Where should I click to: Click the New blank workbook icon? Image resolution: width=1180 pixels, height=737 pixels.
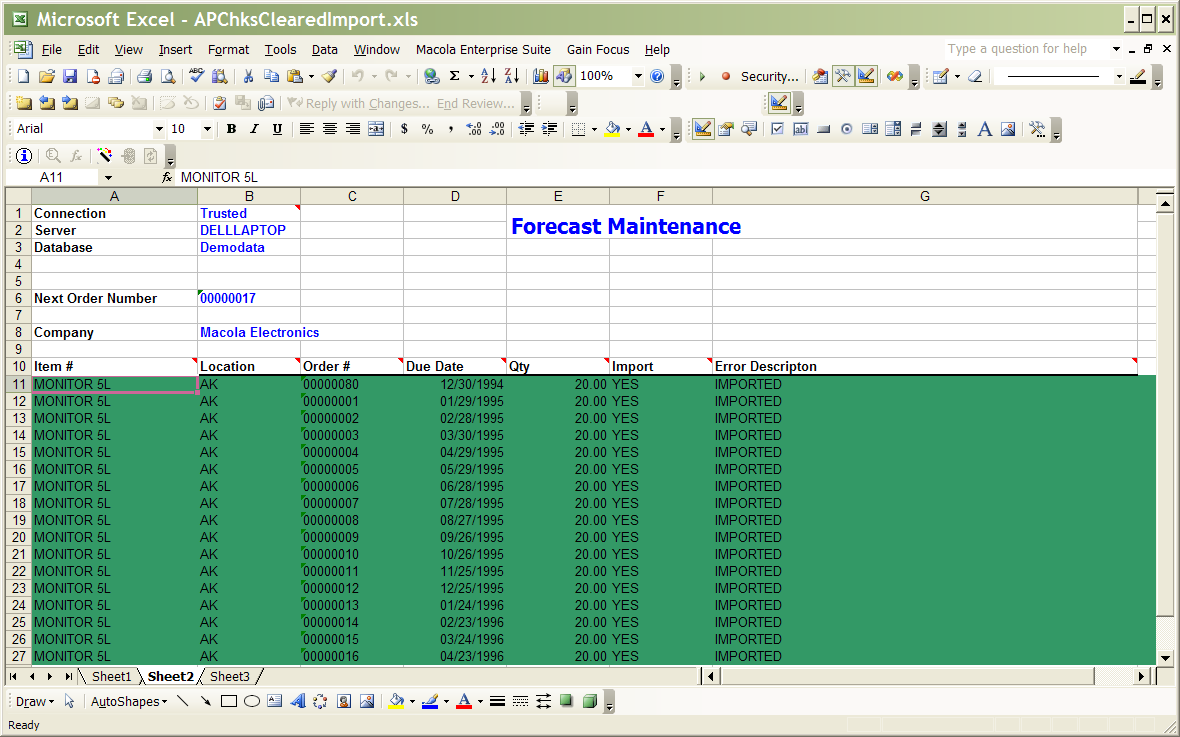click(x=23, y=76)
